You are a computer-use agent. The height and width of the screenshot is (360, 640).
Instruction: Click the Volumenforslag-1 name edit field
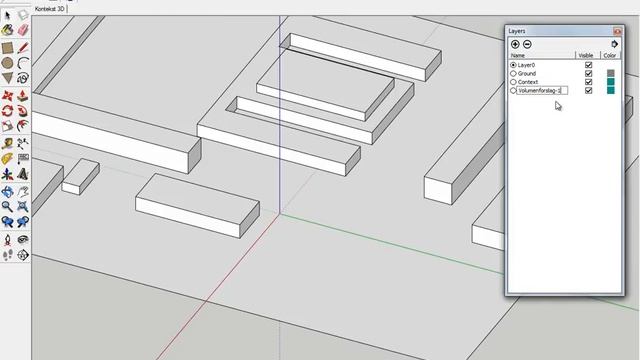(542, 91)
